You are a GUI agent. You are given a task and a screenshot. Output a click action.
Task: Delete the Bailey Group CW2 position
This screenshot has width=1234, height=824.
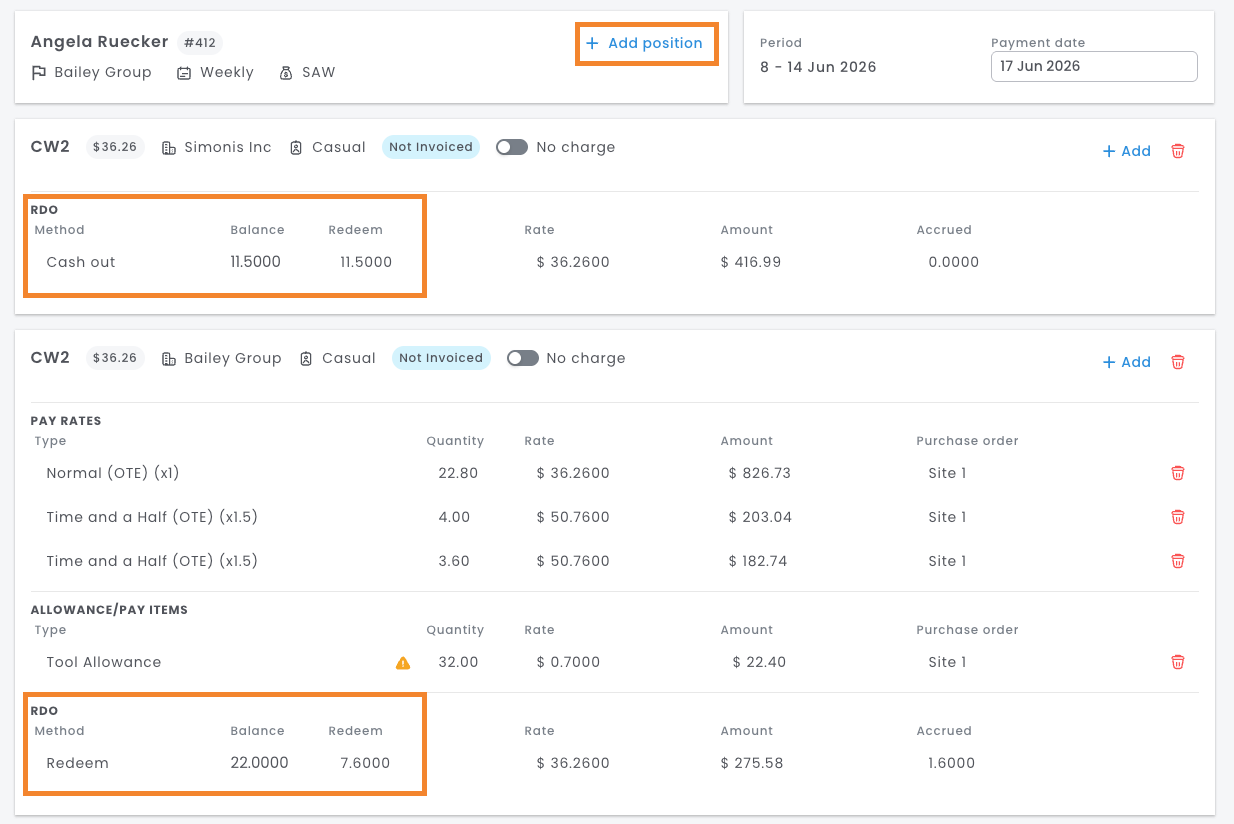1178,362
